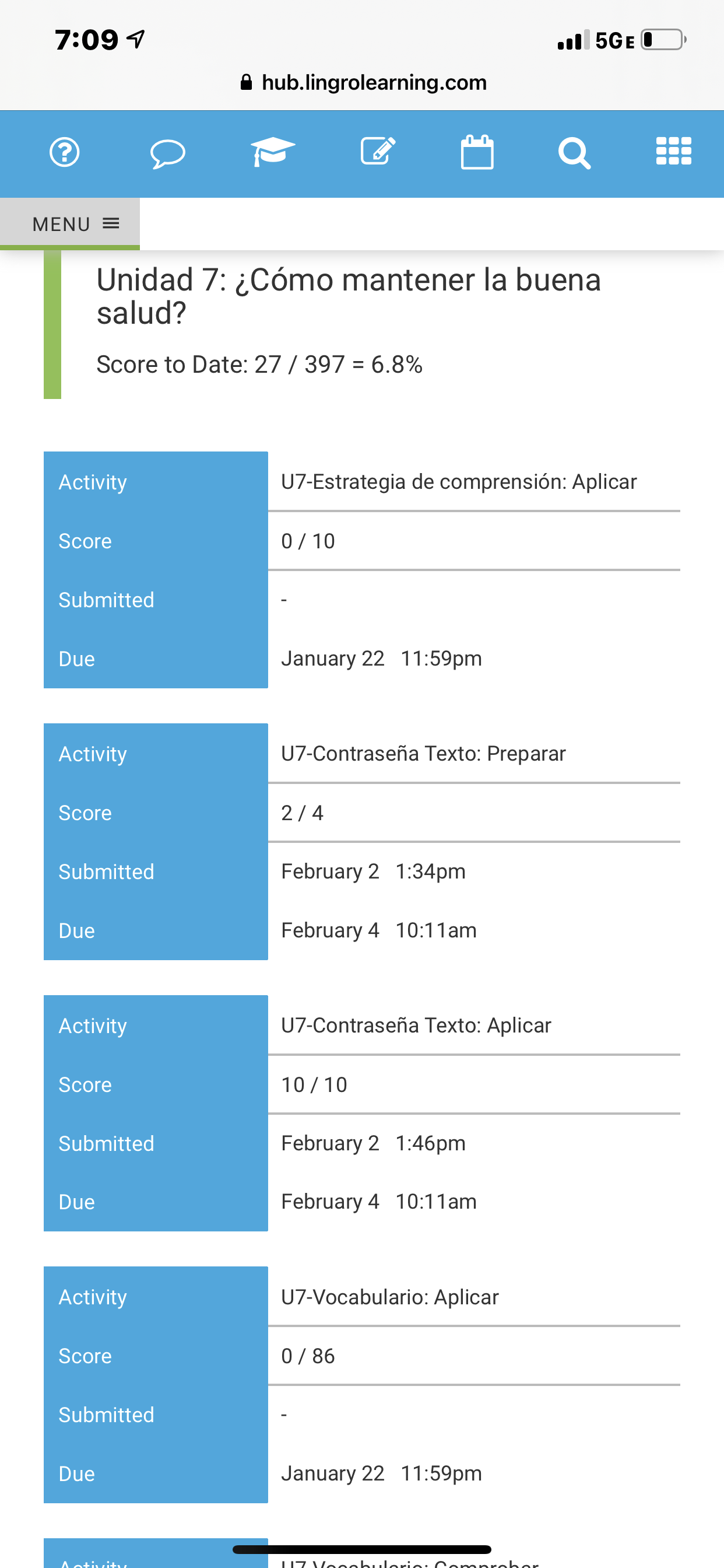This screenshot has height=1568, width=724.
Task: Open the pencil edit icon
Action: click(378, 151)
